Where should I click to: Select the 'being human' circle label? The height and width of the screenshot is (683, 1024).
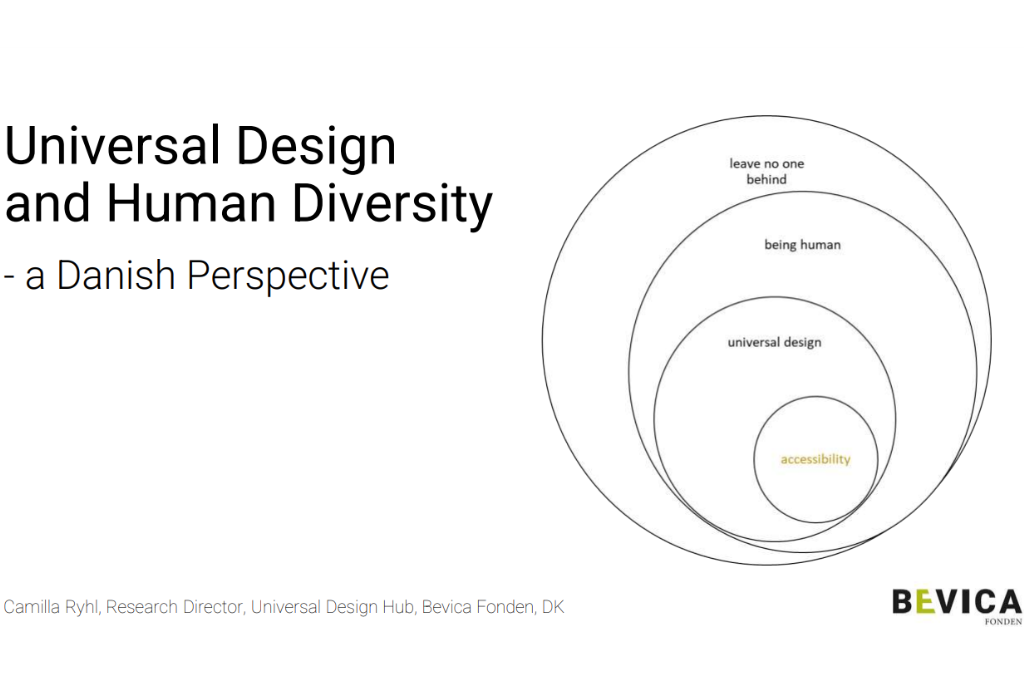[x=802, y=245]
